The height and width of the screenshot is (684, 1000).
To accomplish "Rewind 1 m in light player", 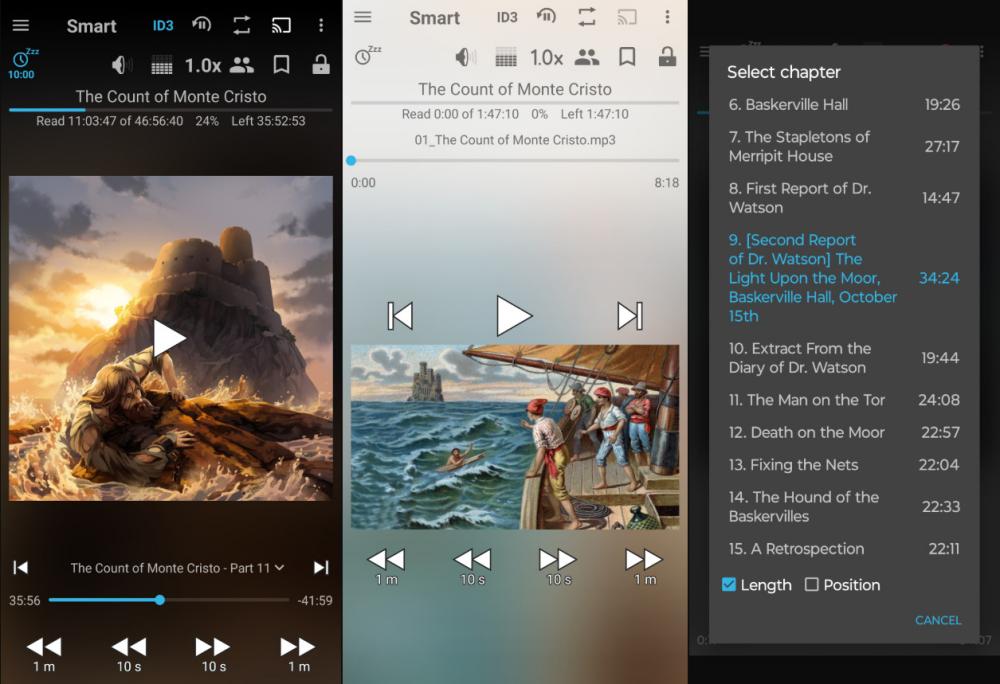I will (386, 567).
